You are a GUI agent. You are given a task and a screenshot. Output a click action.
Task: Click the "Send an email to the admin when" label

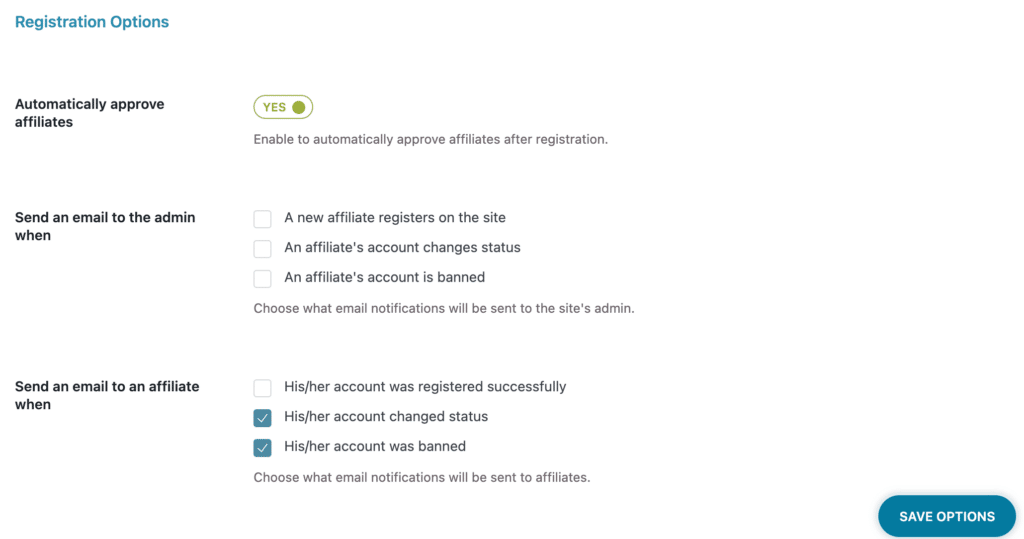coord(105,226)
